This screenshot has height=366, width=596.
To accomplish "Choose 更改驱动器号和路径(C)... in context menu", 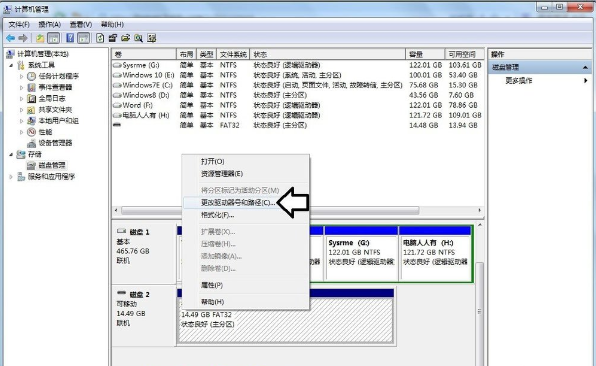I will tap(246, 203).
